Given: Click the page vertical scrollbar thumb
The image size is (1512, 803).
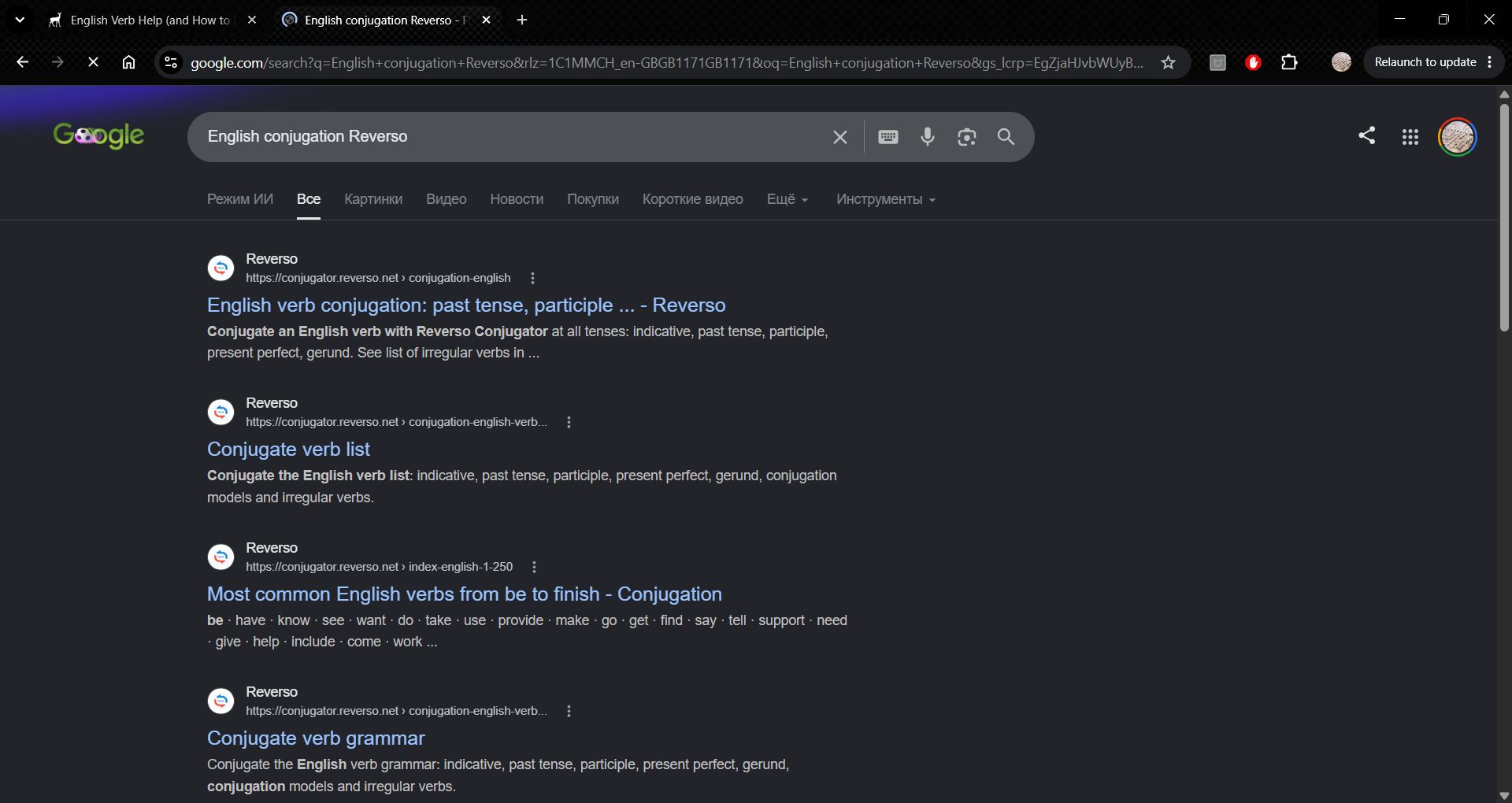Looking at the screenshot, I should point(1504,216).
